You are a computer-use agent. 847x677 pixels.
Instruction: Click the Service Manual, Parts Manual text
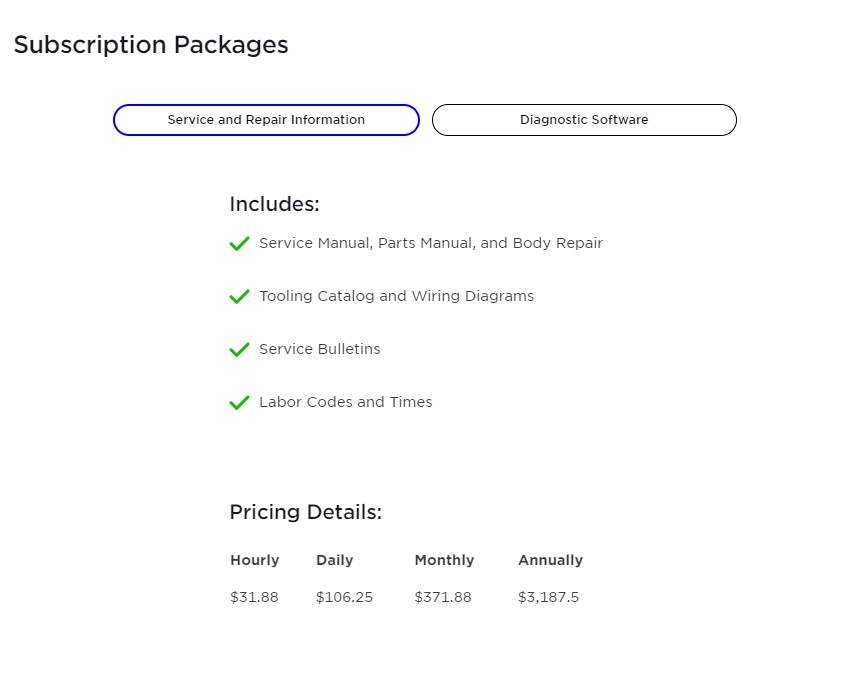[430, 243]
